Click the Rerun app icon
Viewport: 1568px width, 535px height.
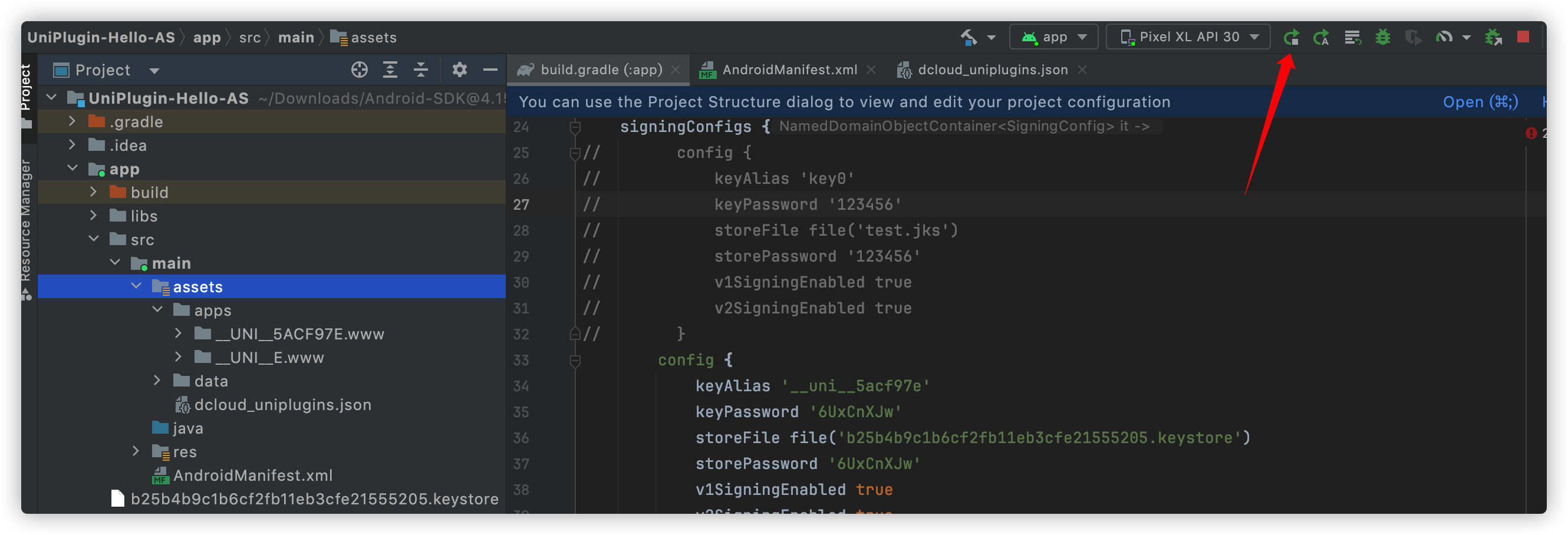coord(1291,37)
